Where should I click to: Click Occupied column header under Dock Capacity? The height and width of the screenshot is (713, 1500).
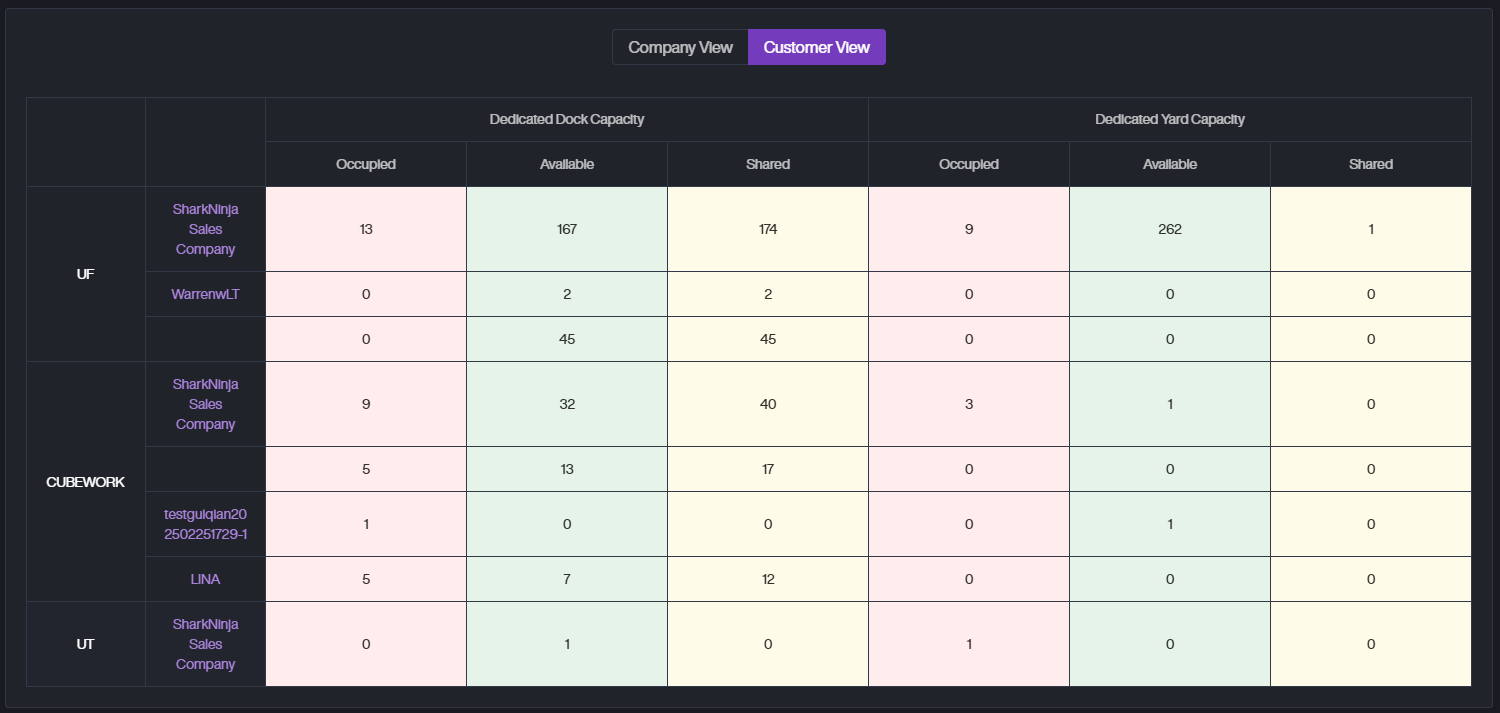click(366, 164)
